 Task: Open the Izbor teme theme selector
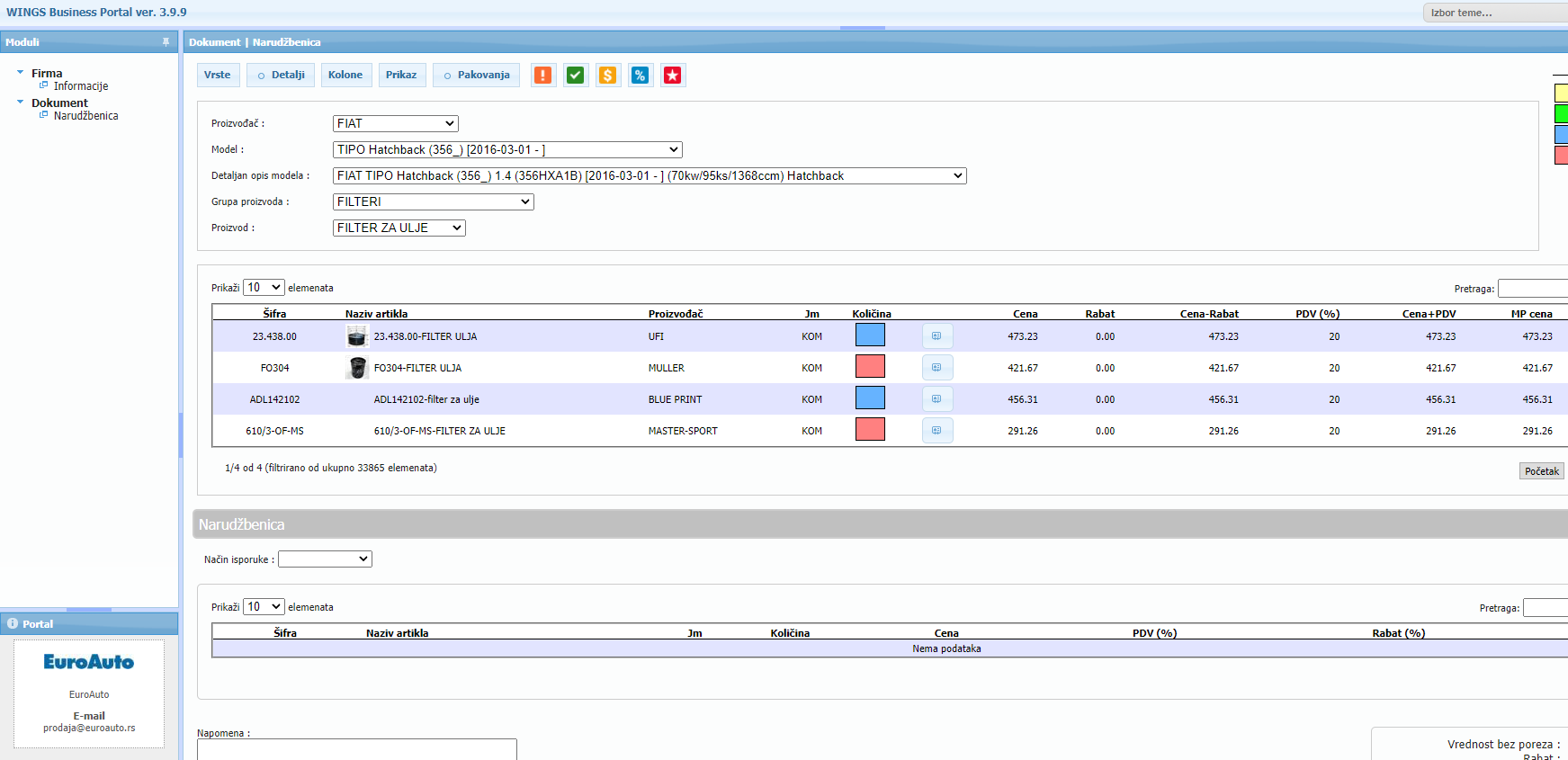[x=1495, y=13]
